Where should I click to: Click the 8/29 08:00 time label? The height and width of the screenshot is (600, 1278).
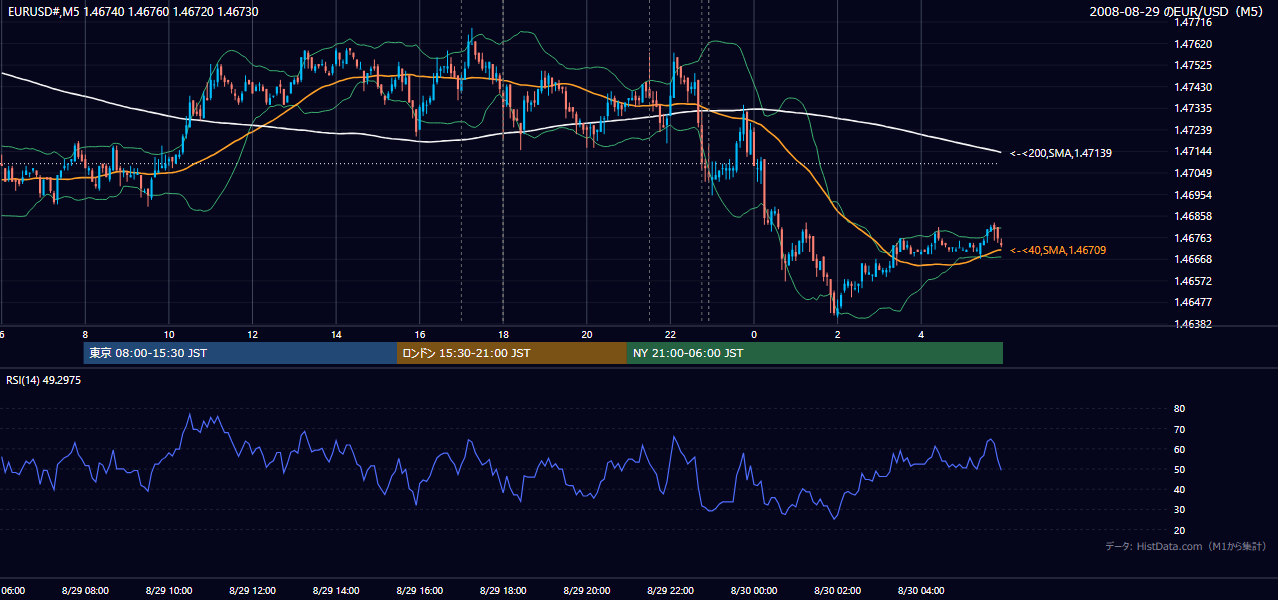pyautogui.click(x=85, y=590)
